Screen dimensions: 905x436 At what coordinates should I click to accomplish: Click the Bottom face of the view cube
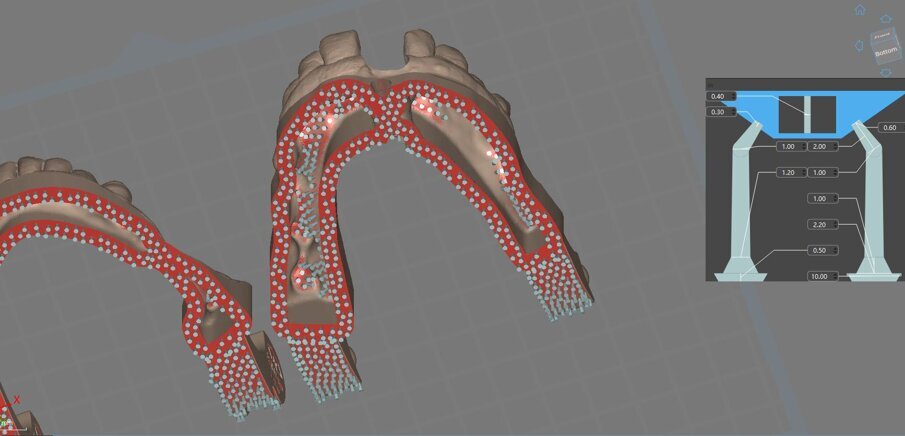click(886, 50)
